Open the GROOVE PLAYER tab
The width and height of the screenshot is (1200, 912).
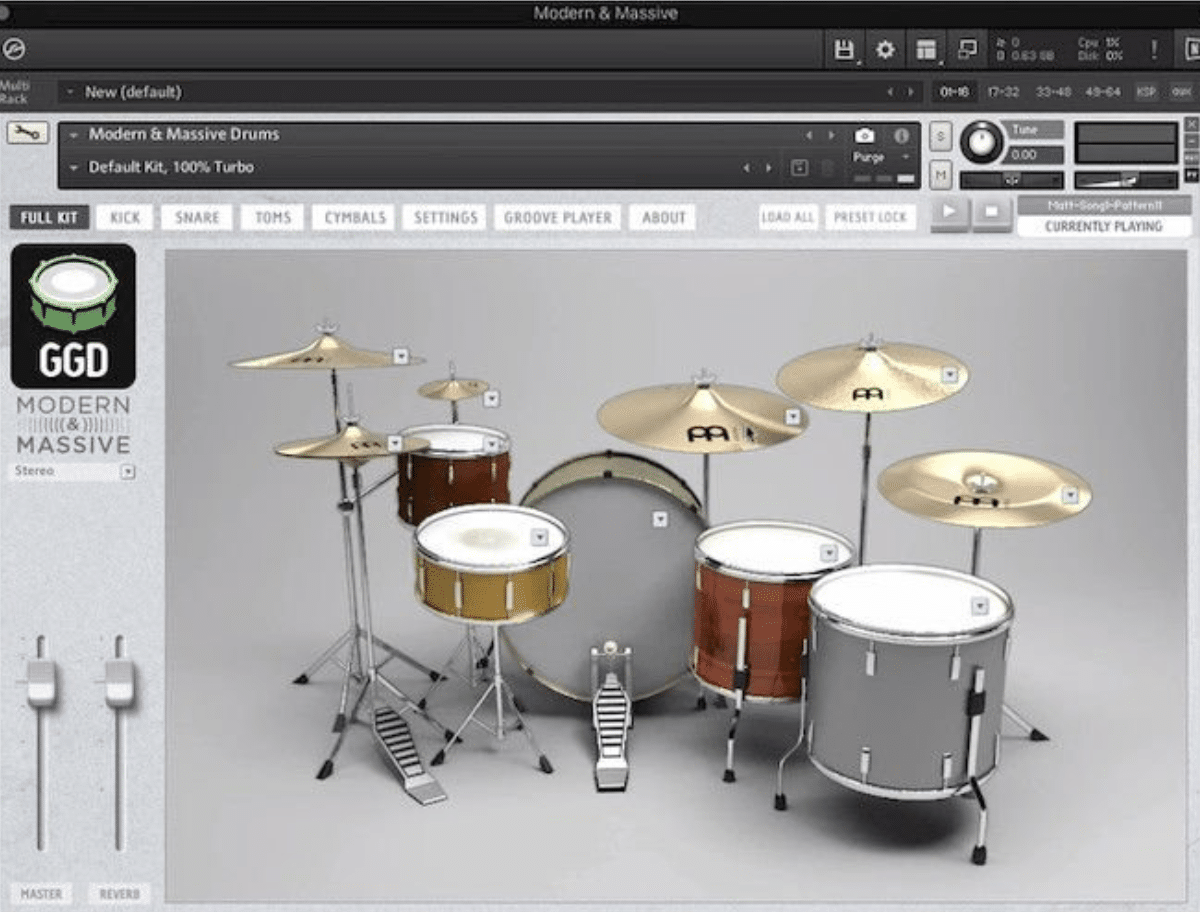tap(559, 217)
